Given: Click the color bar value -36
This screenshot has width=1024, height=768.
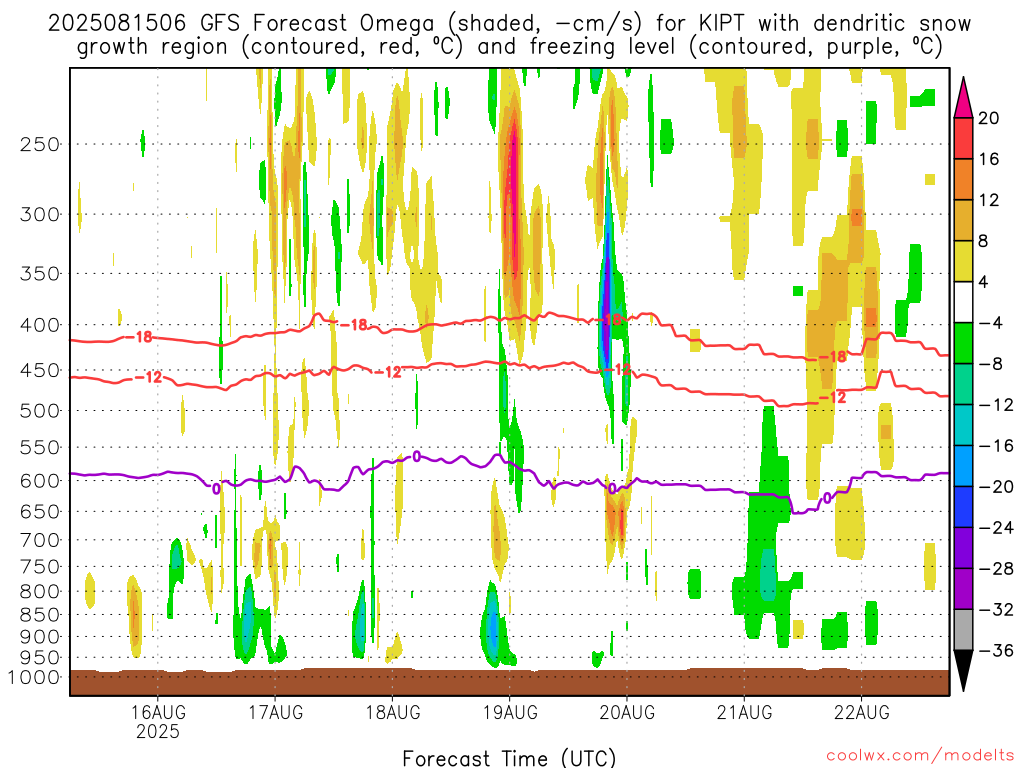Looking at the screenshot, I should click(x=996, y=650).
